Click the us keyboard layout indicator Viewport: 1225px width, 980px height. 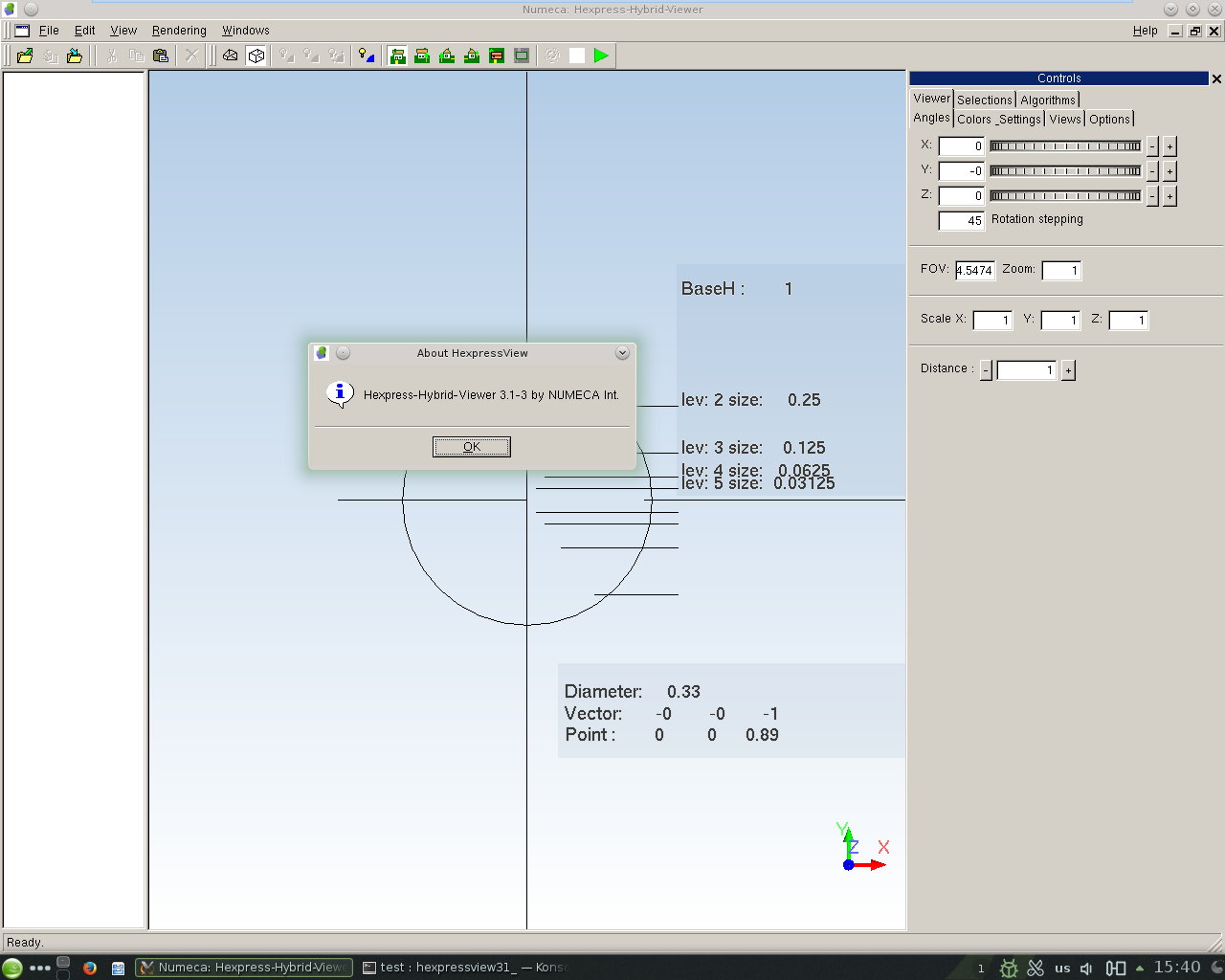pos(1062,969)
